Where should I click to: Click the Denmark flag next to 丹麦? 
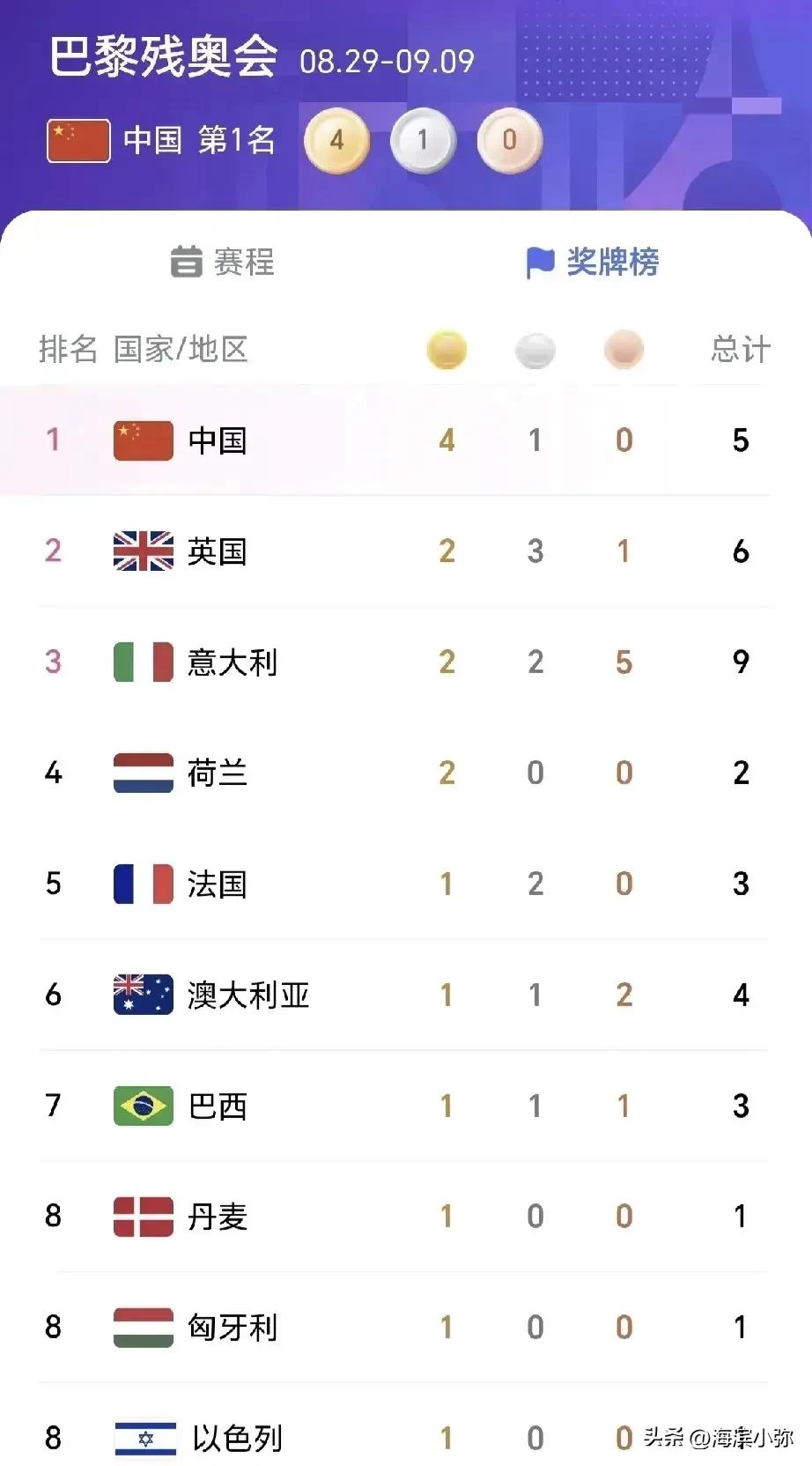point(144,1217)
